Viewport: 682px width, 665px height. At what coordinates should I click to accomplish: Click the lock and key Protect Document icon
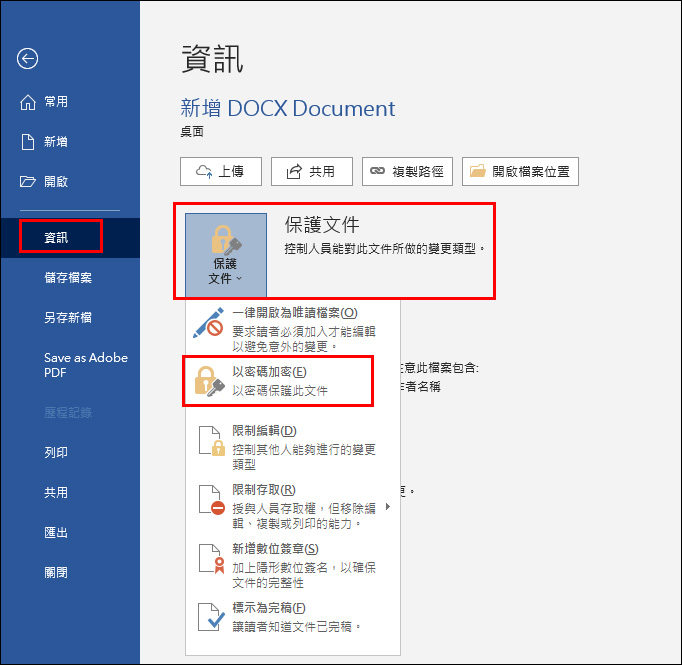(x=226, y=240)
